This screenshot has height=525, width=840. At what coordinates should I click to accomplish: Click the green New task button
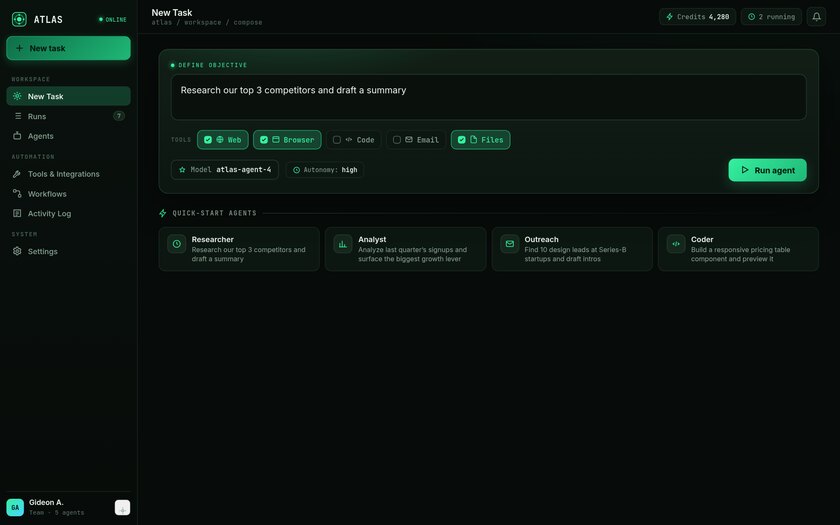(x=68, y=48)
